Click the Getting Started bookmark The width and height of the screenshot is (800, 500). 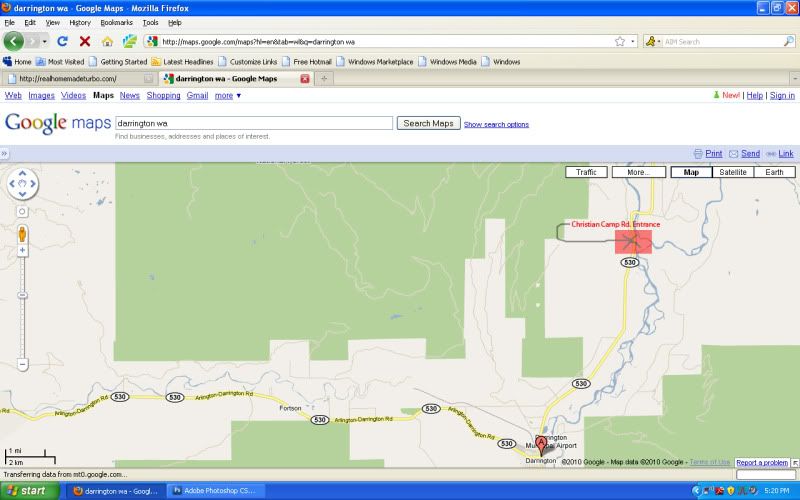[118, 62]
